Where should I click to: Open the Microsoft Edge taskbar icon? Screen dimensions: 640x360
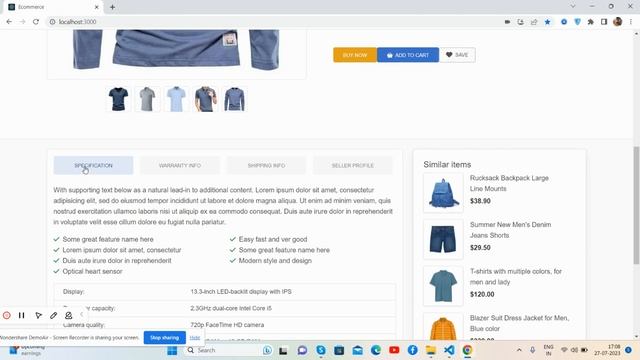[376, 350]
